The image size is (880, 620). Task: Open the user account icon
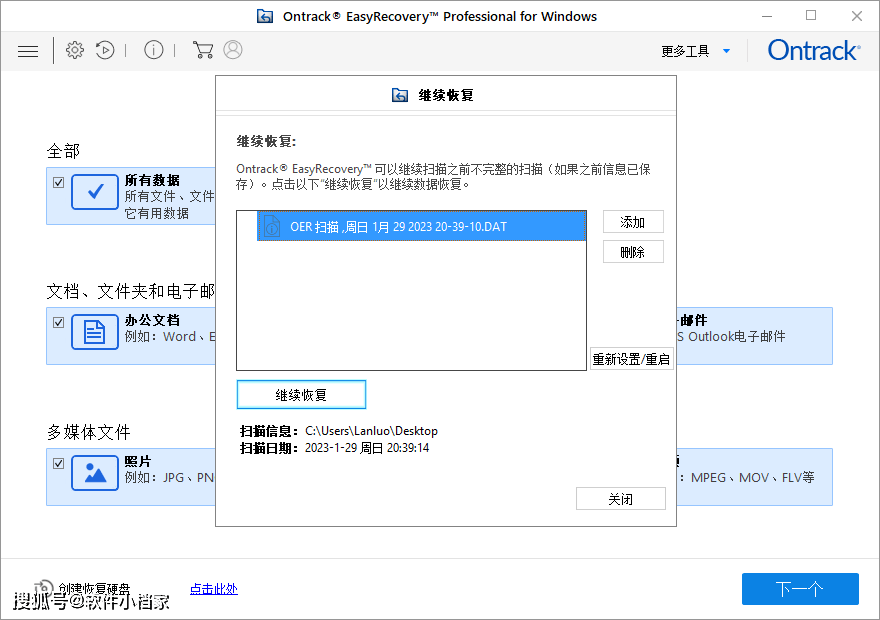point(233,50)
